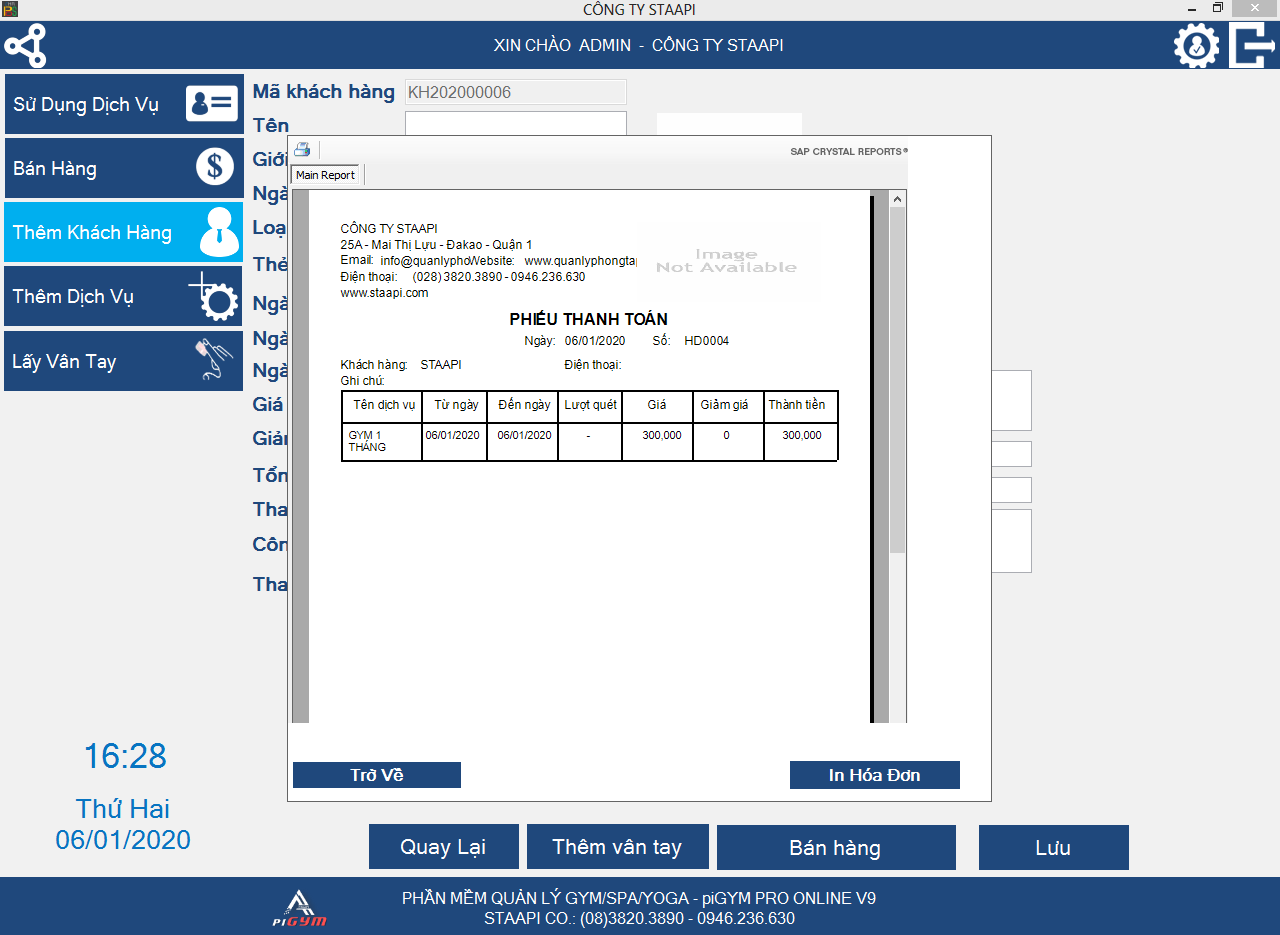Click the report scrollbar up arrow
1280x935 pixels.
[x=897, y=200]
